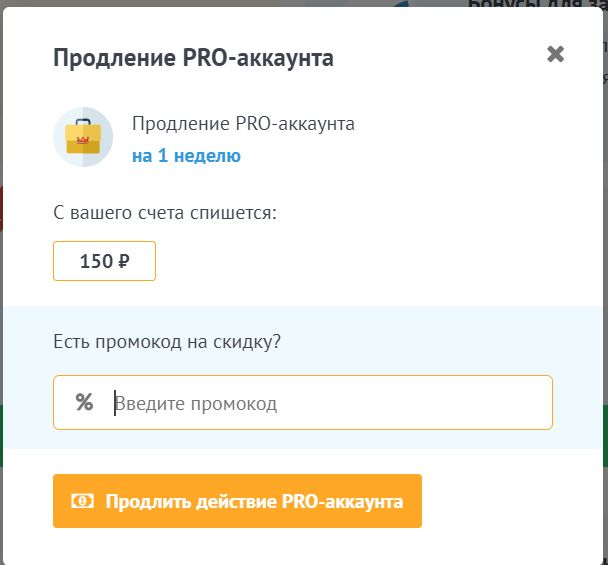Click the ruble sign in the amount box
The image size is (608, 565).
point(124,262)
